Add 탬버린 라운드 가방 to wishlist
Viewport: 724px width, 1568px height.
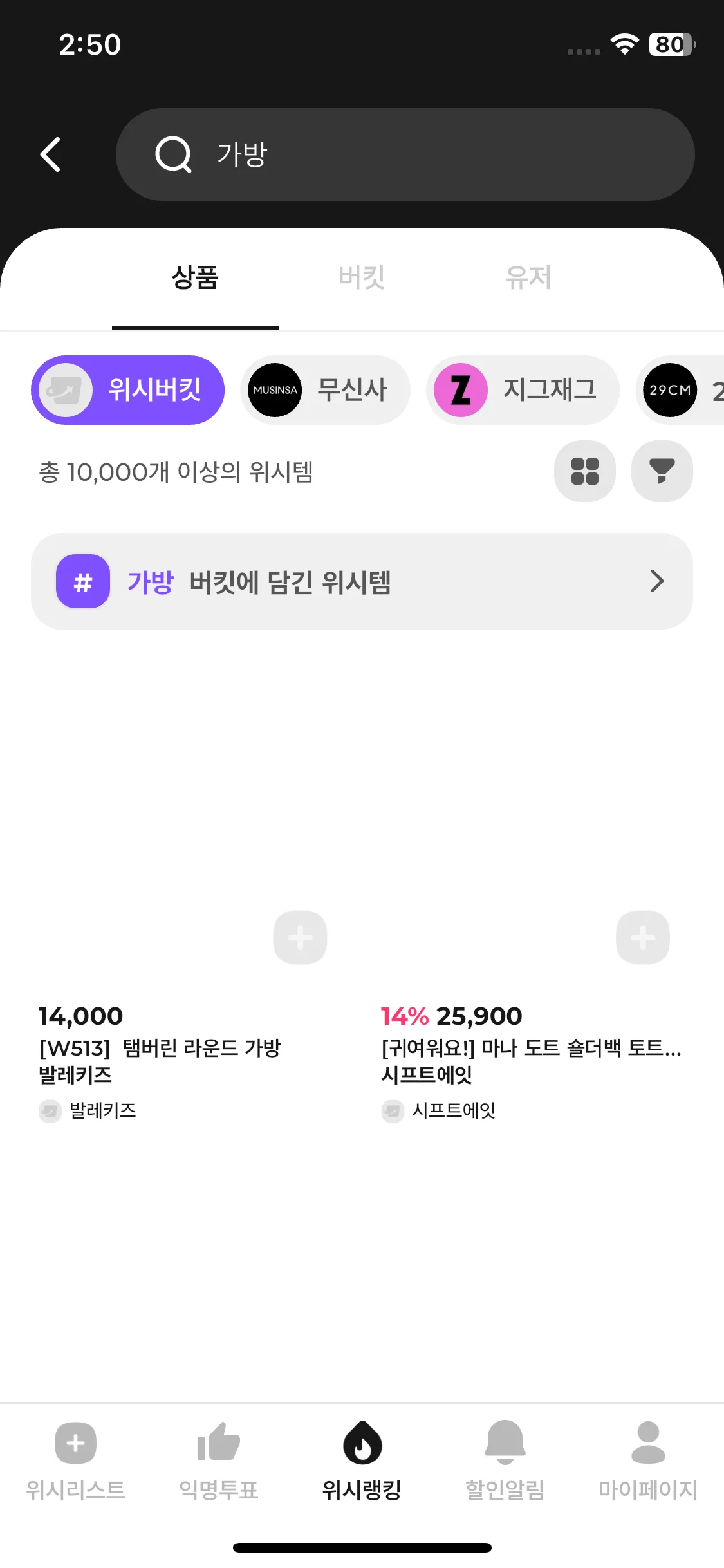300,937
